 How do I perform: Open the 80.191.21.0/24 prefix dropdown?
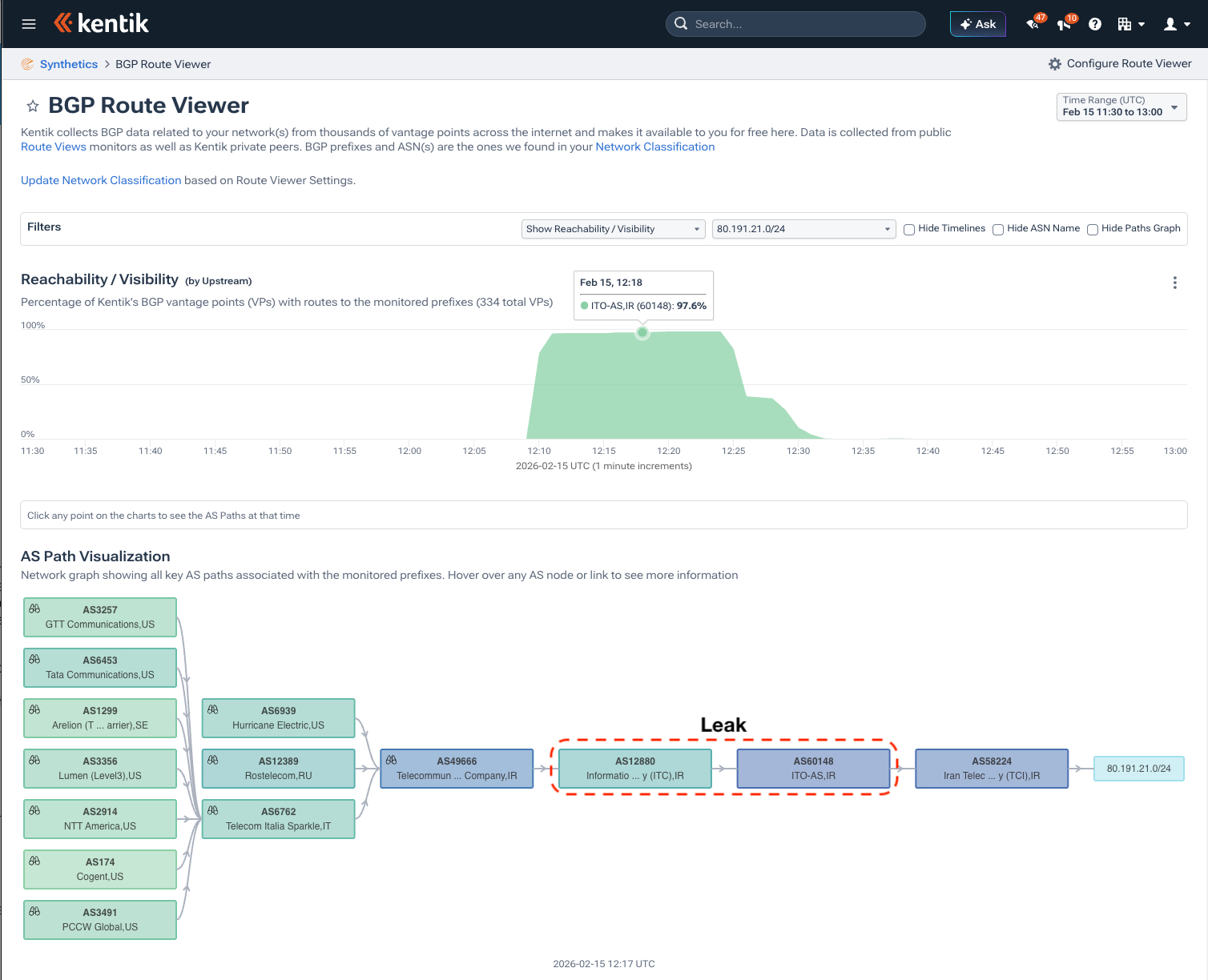[x=803, y=229]
